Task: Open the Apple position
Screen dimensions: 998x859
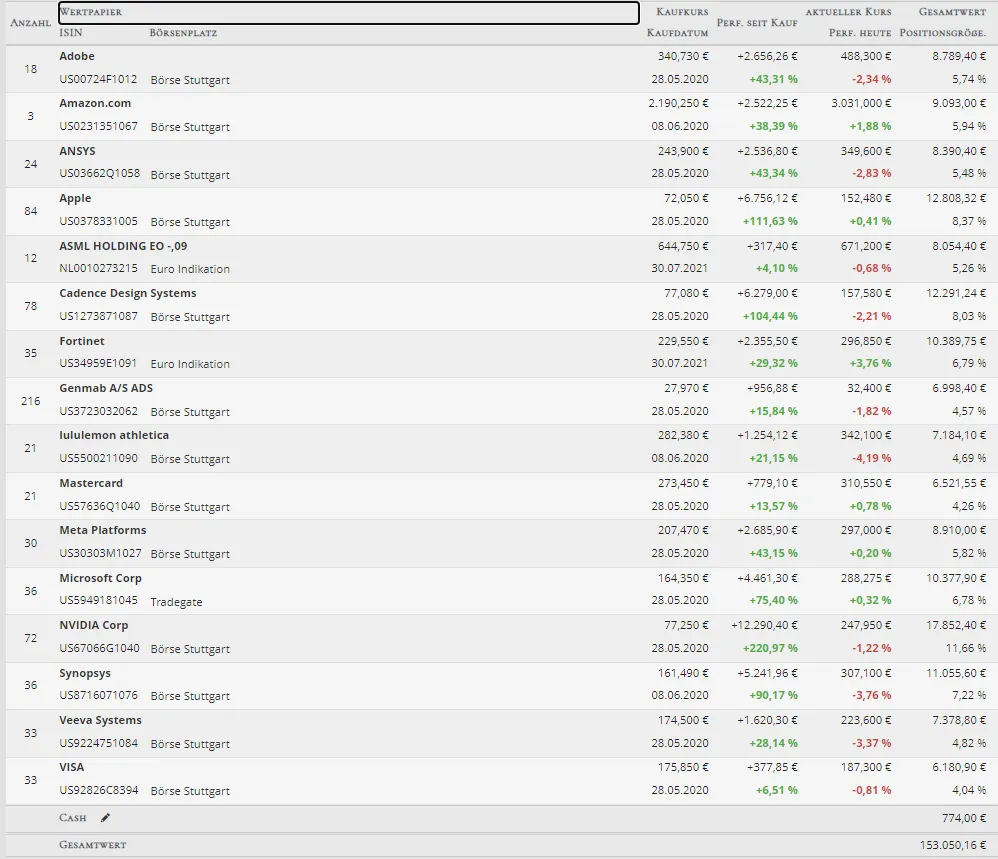Action: (75, 199)
